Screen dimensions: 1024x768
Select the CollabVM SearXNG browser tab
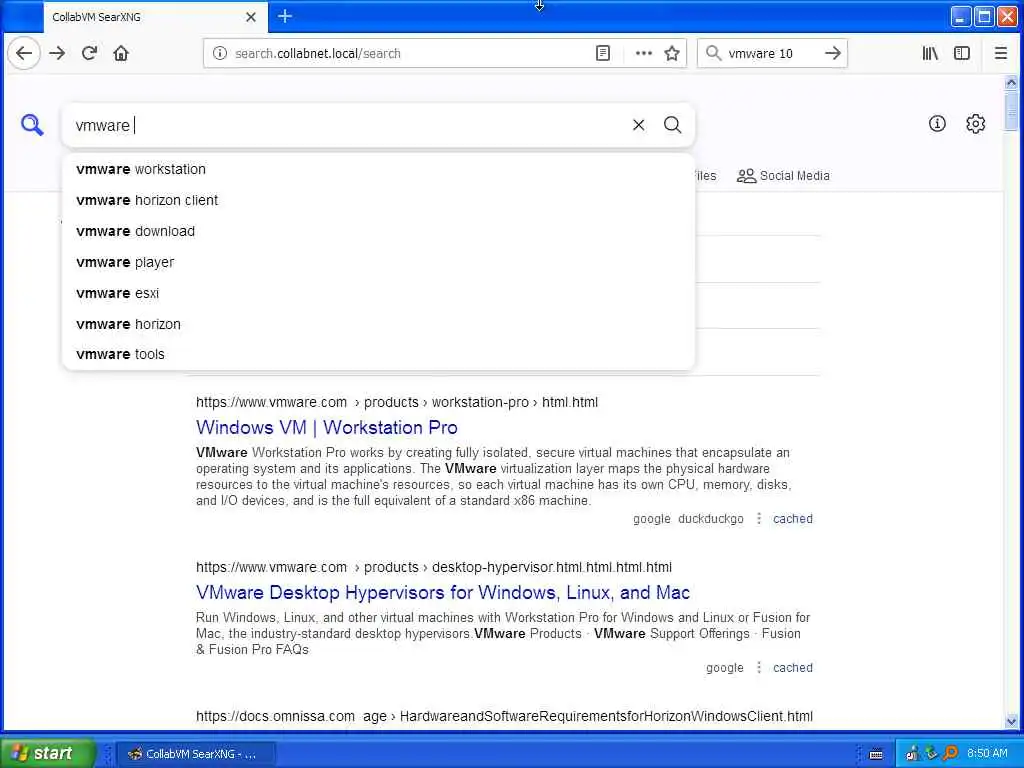155,17
